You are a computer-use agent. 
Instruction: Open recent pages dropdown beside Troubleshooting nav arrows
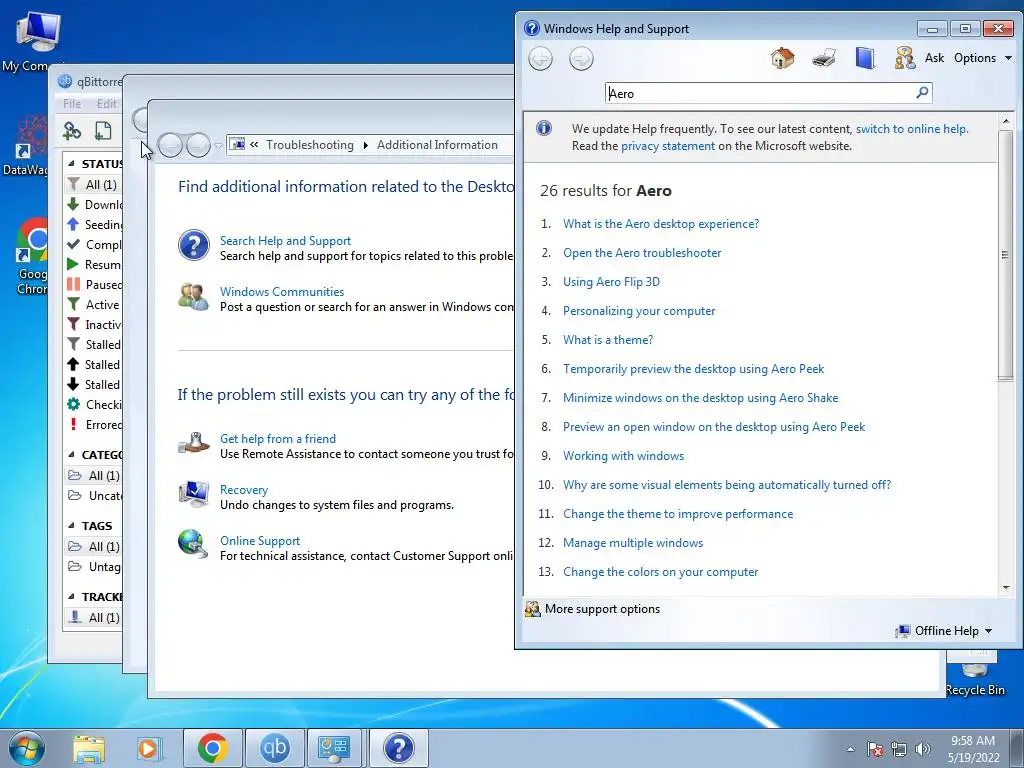click(x=218, y=145)
